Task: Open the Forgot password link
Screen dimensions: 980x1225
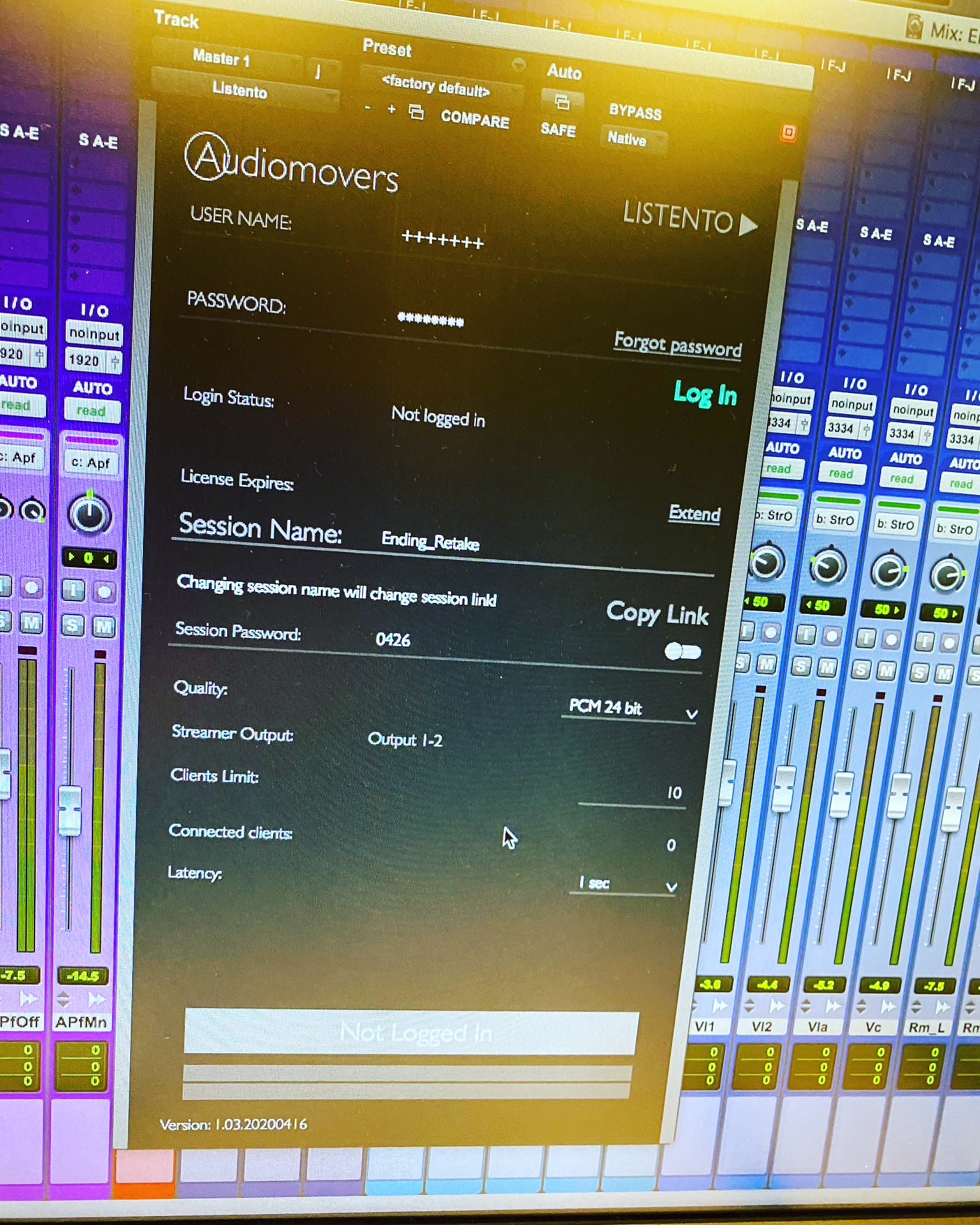Action: [x=678, y=345]
